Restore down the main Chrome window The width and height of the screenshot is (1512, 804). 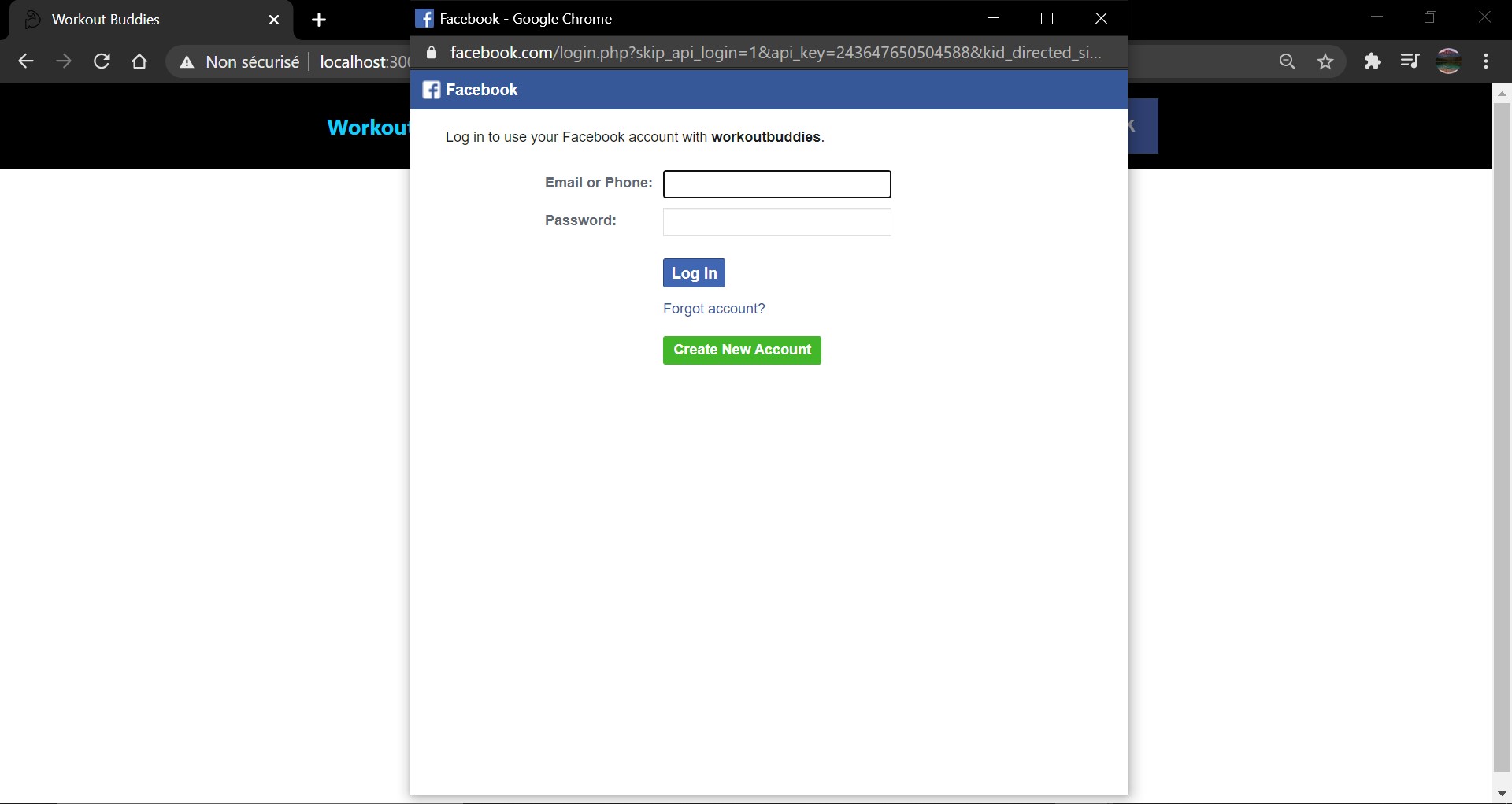click(x=1431, y=17)
